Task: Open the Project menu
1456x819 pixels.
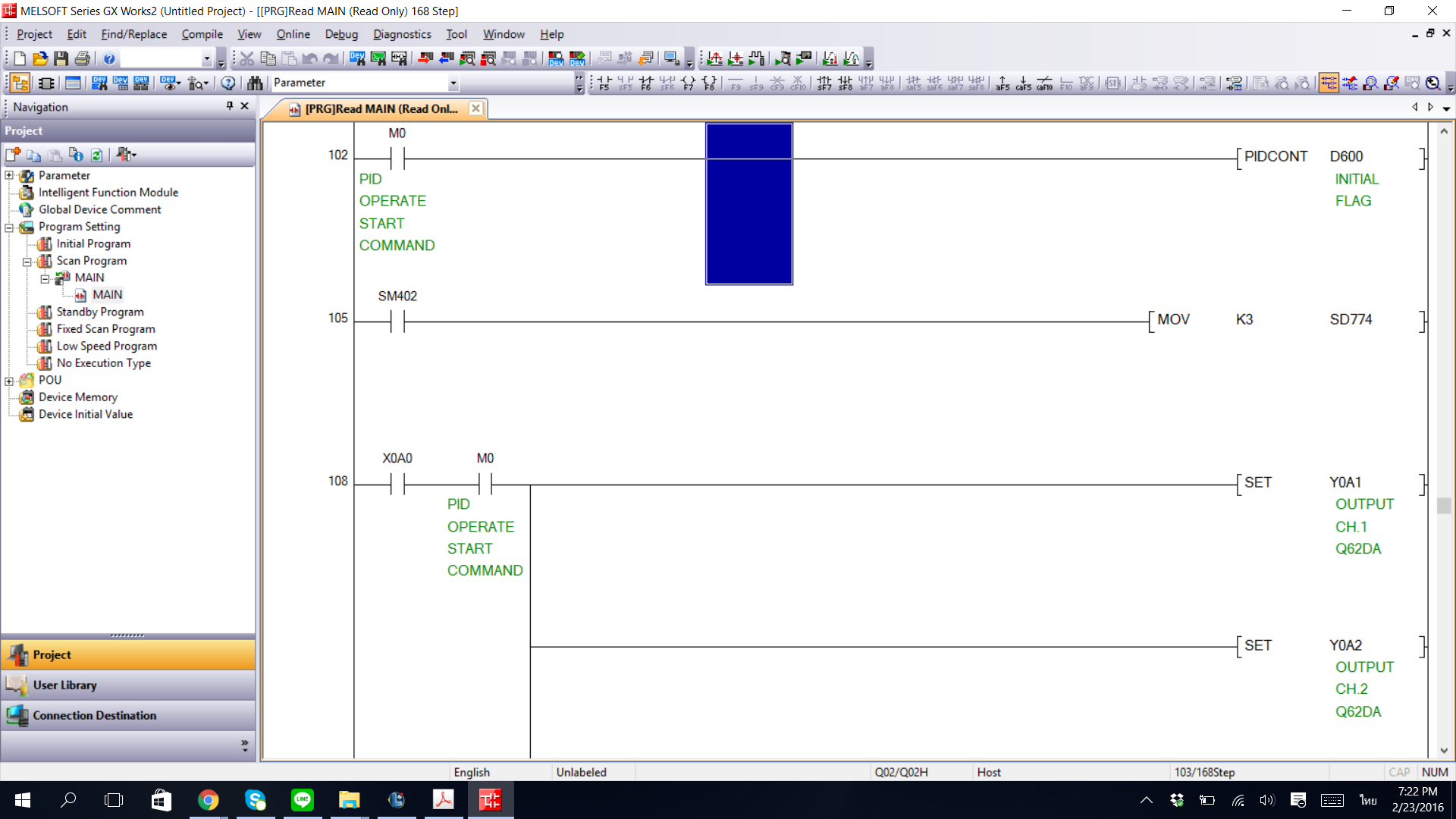Action: point(34,34)
